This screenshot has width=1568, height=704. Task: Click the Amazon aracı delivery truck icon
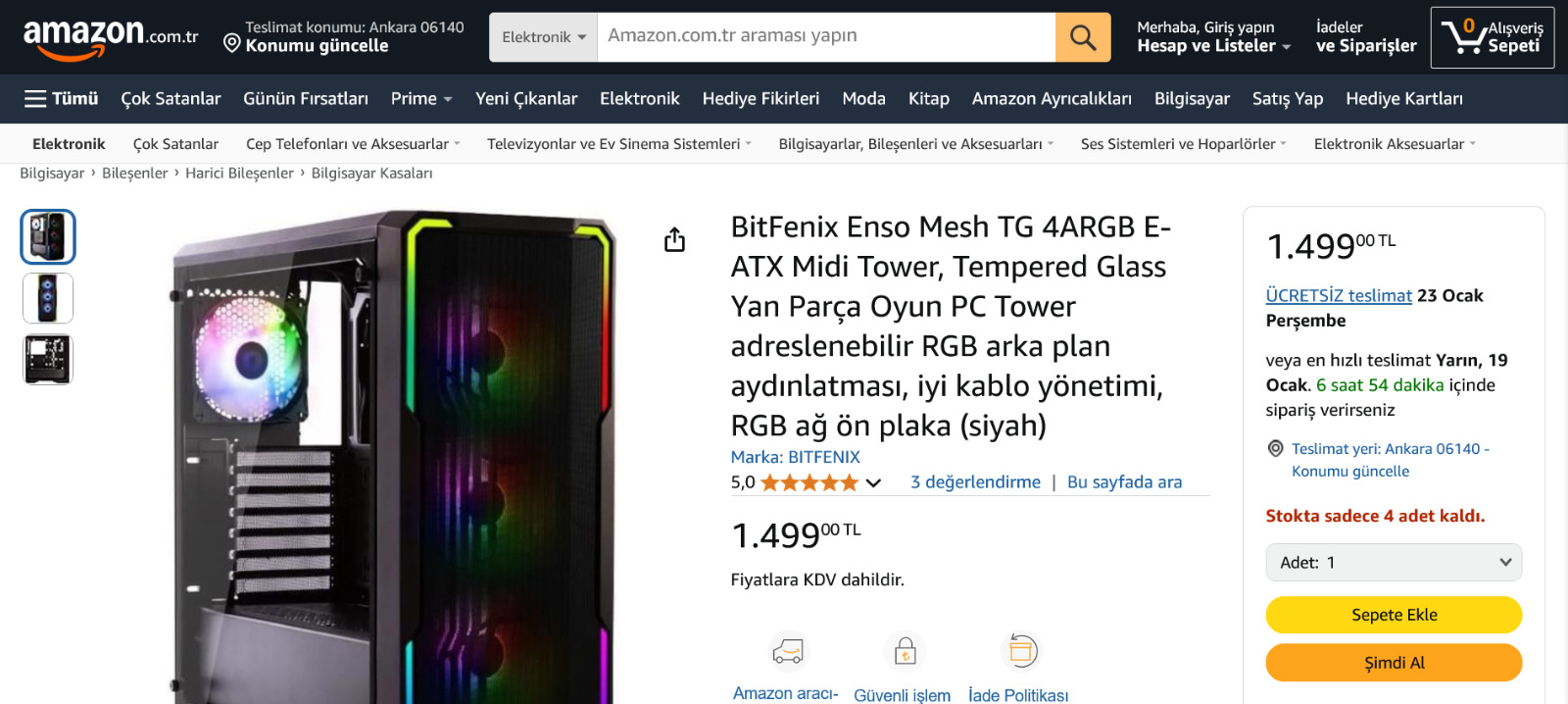[x=787, y=651]
